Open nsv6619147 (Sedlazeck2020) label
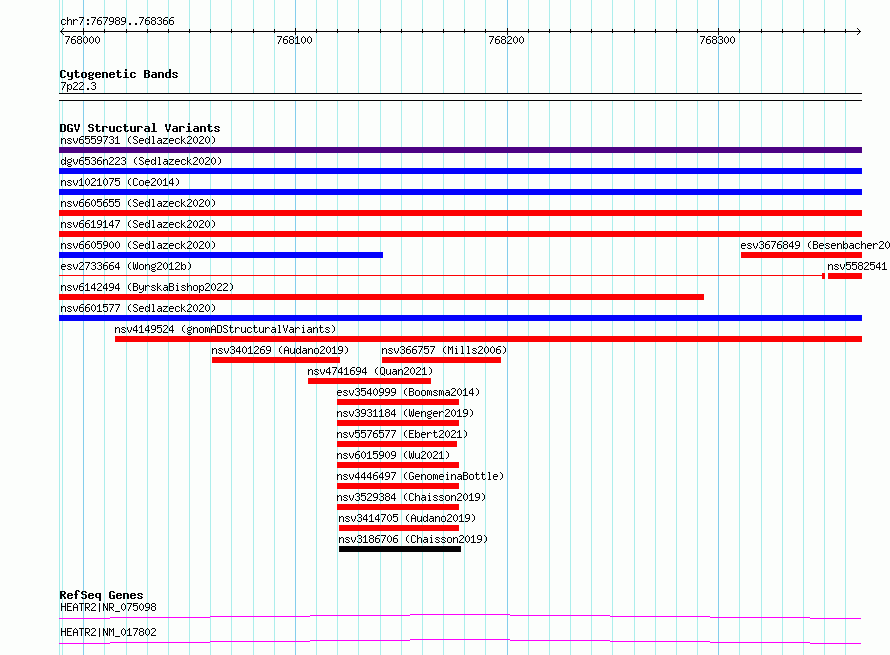Viewport: 890px width, 655px height. coord(138,224)
